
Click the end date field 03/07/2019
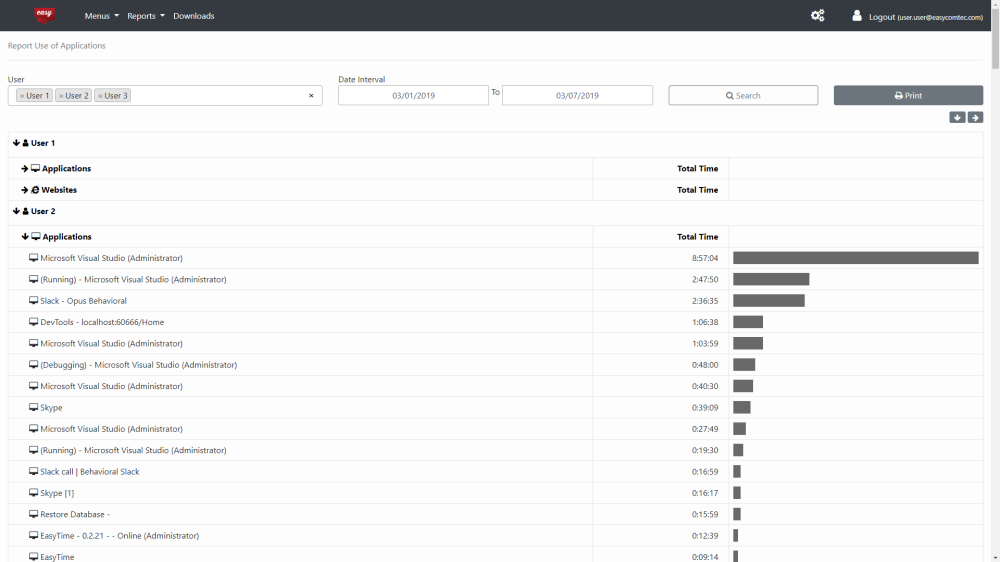tap(577, 96)
